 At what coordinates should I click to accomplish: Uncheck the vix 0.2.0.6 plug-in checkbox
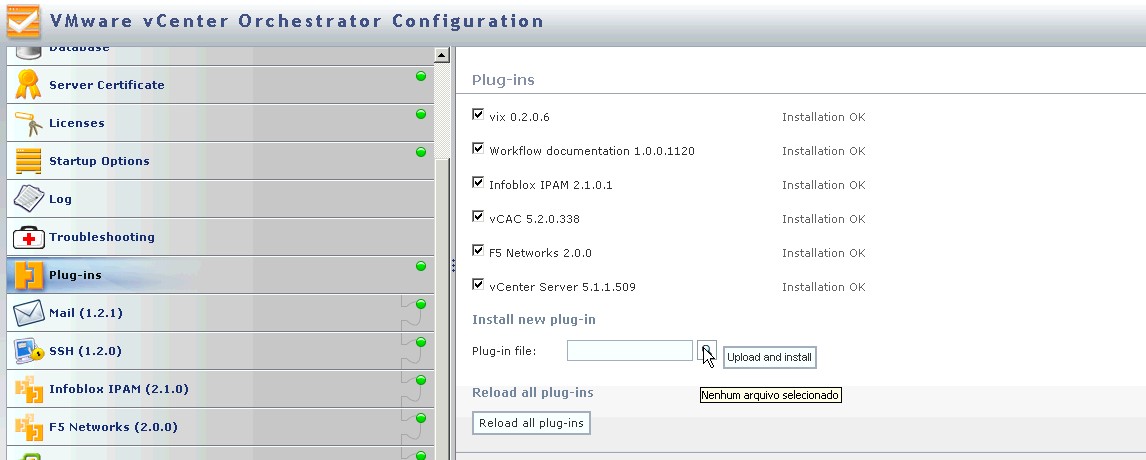(x=478, y=115)
